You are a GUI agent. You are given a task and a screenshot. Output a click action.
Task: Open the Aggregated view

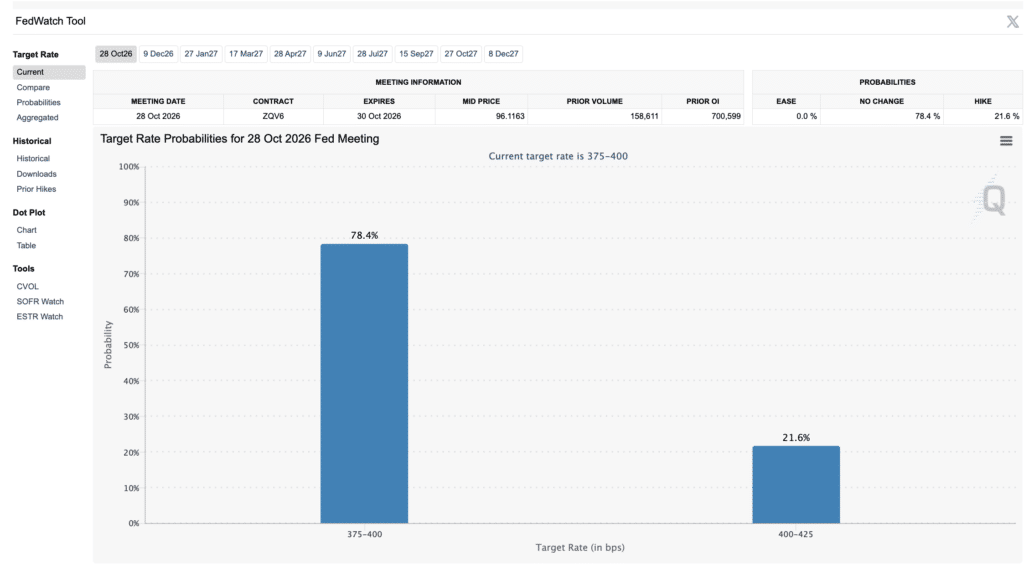37,118
